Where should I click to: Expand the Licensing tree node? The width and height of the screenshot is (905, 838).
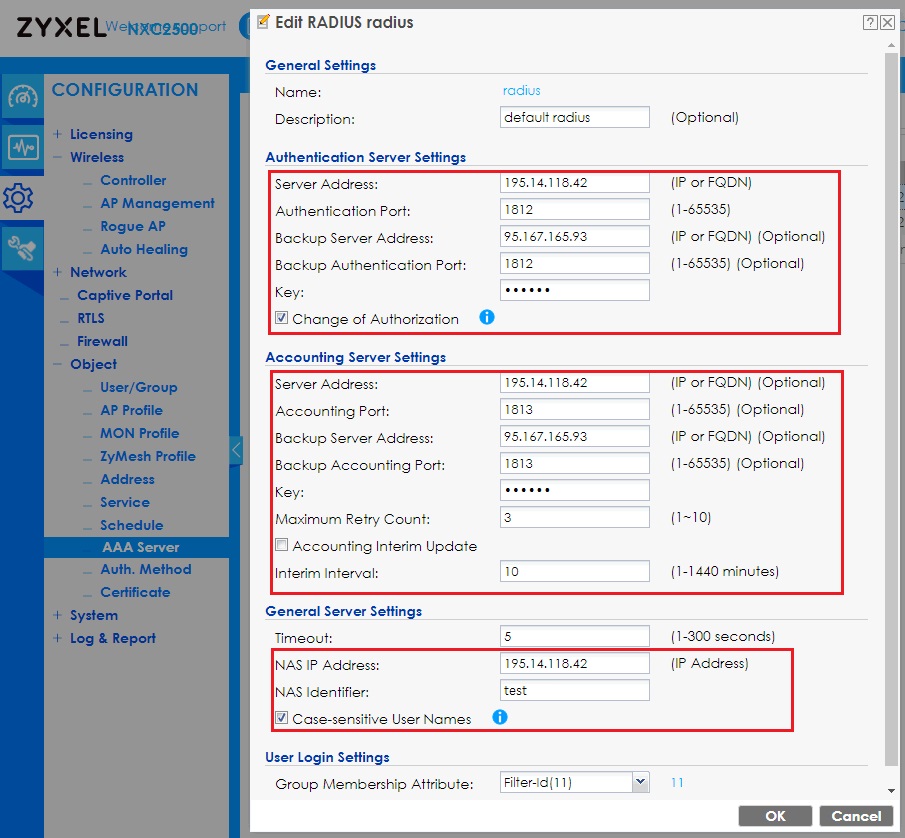point(58,134)
